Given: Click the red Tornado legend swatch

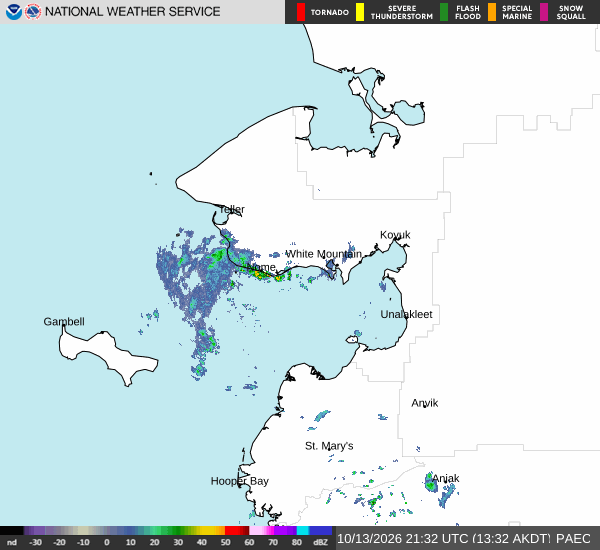Looking at the screenshot, I should pyautogui.click(x=301, y=12).
